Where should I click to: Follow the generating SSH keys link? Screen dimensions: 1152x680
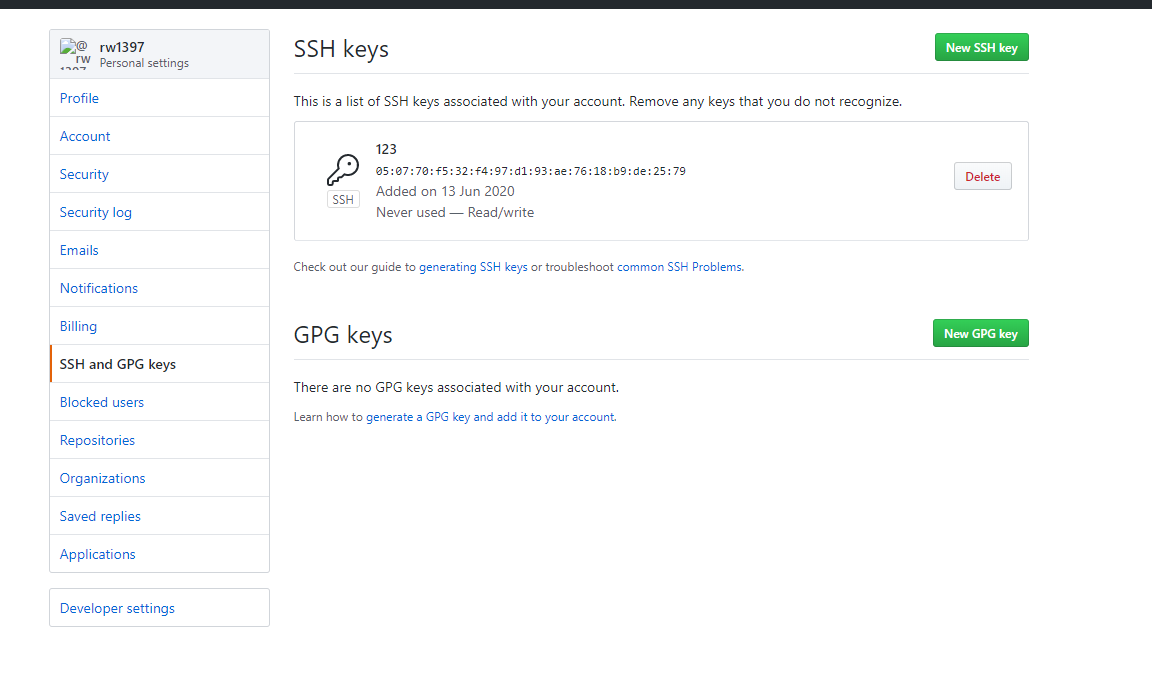(x=473, y=267)
